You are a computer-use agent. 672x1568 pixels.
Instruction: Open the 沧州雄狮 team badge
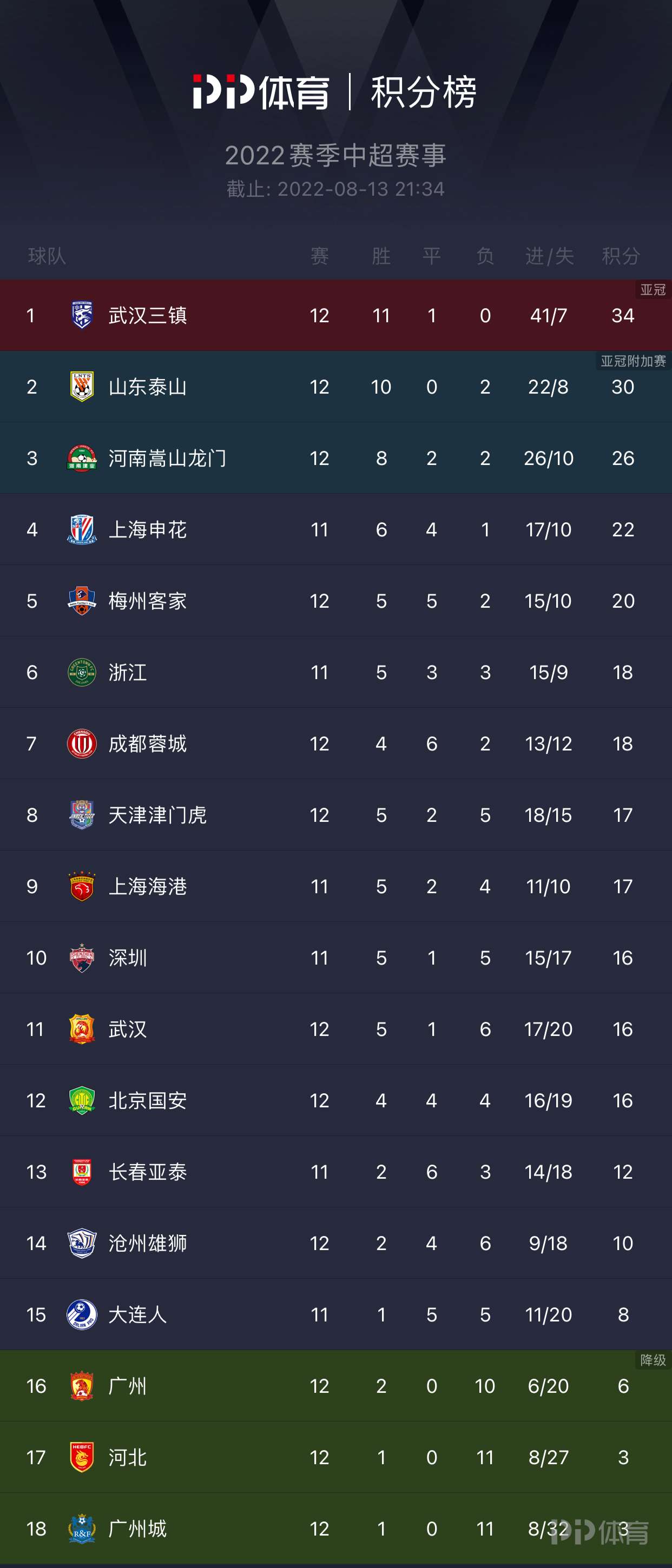coord(82,1243)
